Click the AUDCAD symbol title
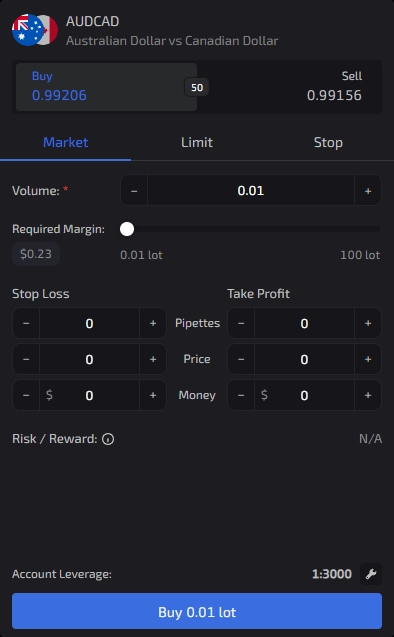Viewport: 394px width, 637px height. 93,21
